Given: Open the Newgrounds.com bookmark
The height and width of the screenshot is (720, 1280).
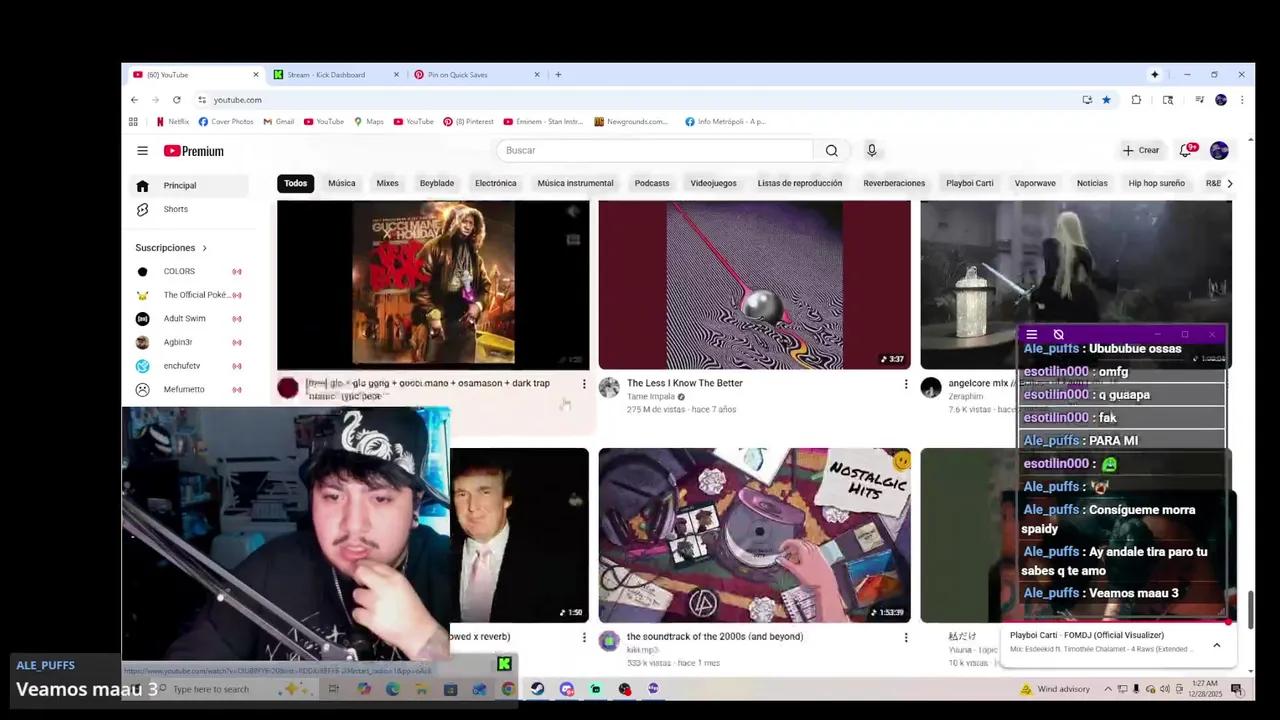Looking at the screenshot, I should pyautogui.click(x=631, y=122).
